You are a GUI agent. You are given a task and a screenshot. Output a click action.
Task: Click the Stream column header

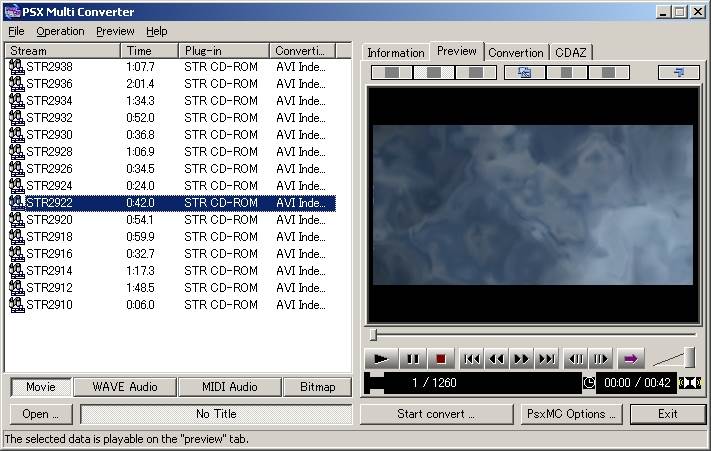63,51
